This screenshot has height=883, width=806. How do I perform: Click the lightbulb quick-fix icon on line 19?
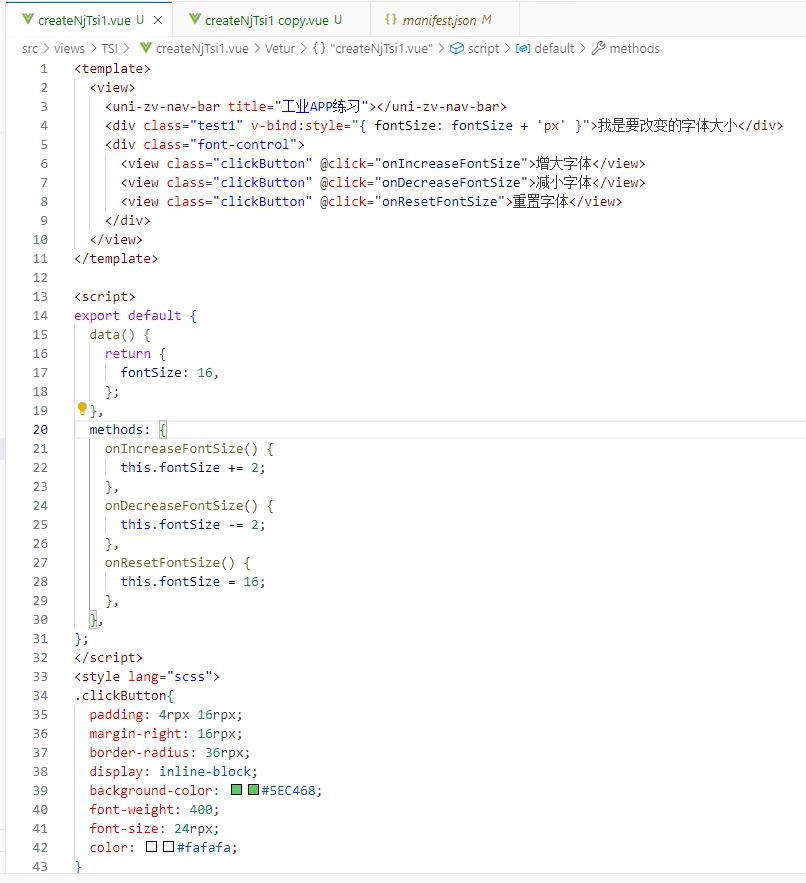pyautogui.click(x=82, y=408)
